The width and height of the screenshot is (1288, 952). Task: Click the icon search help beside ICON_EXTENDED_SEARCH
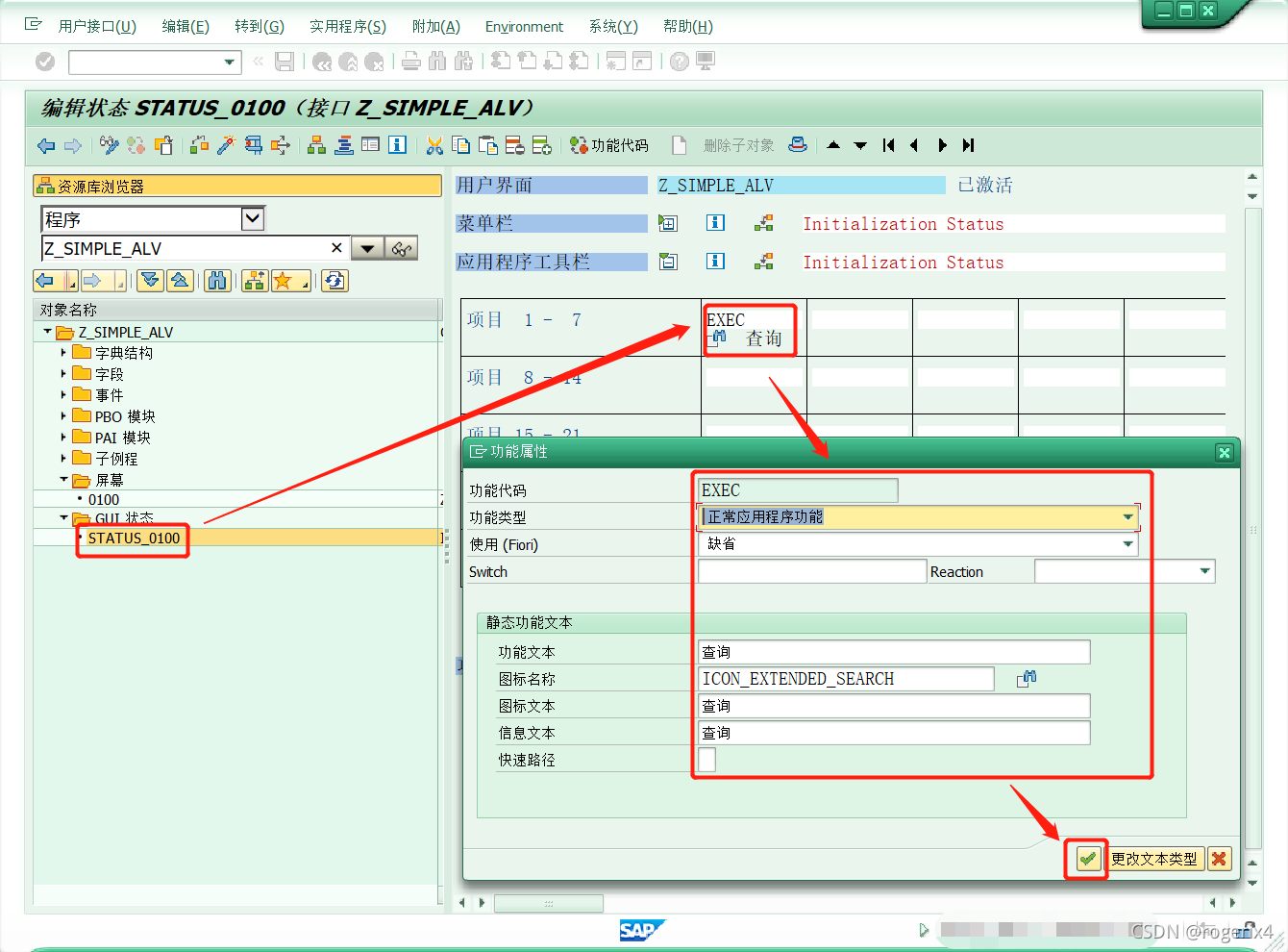tap(1027, 679)
